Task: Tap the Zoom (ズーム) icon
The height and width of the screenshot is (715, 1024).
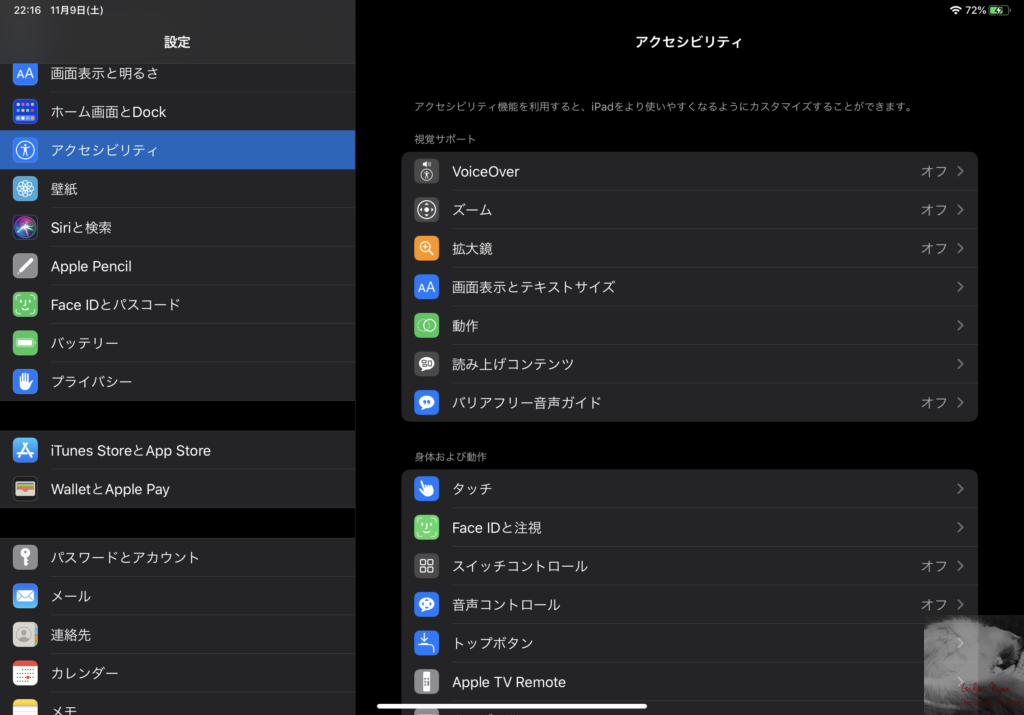Action: click(x=426, y=210)
